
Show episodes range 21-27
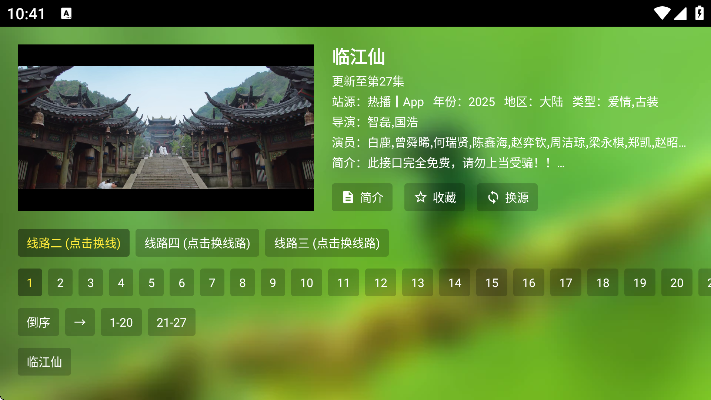171,322
